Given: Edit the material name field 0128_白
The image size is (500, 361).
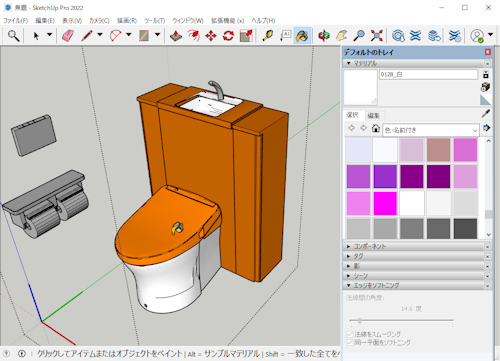Looking at the screenshot, I should click(x=428, y=74).
